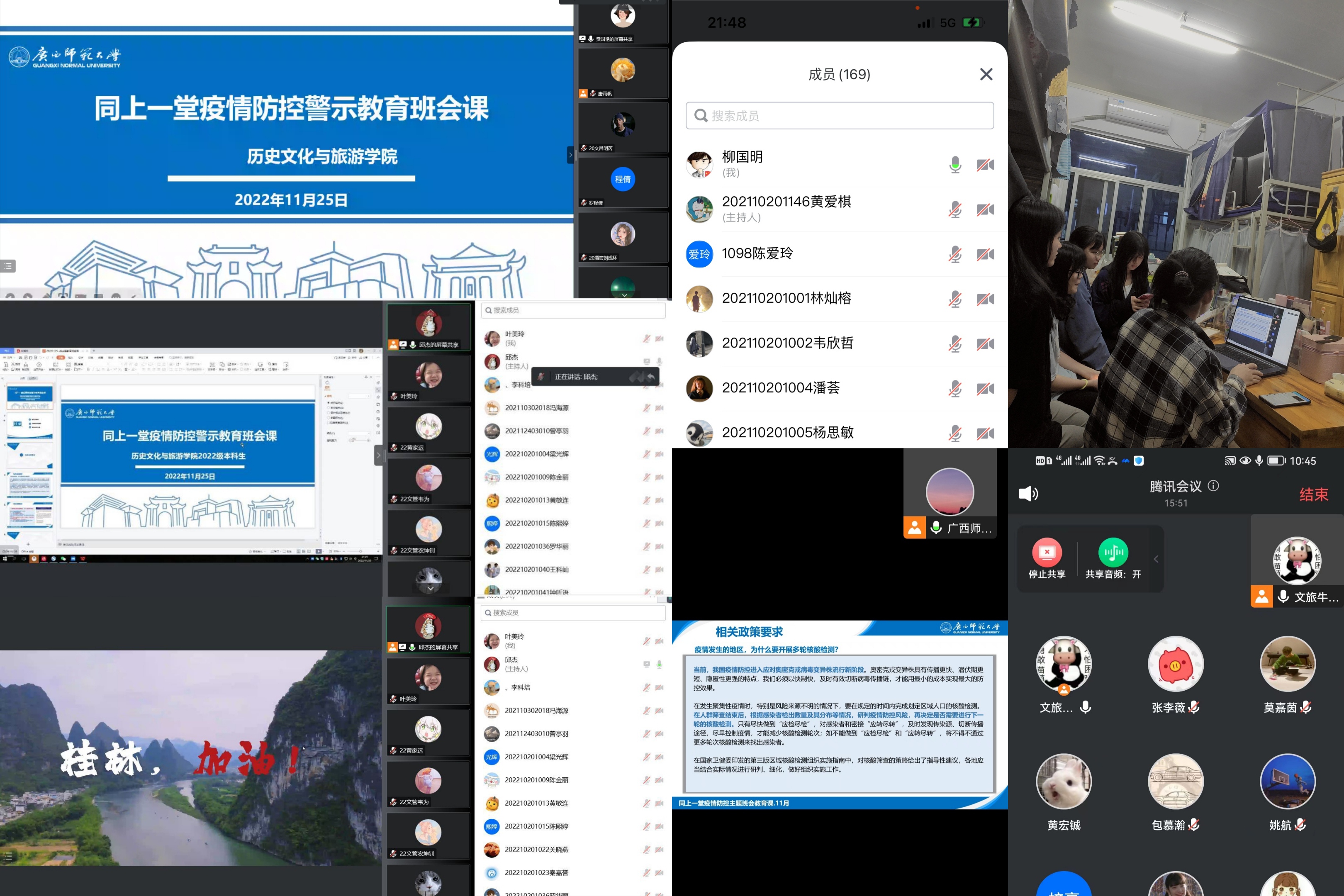Select the 唐雨帆 video tile
Image resolution: width=1344 pixels, height=896 pixels.
tap(623, 73)
